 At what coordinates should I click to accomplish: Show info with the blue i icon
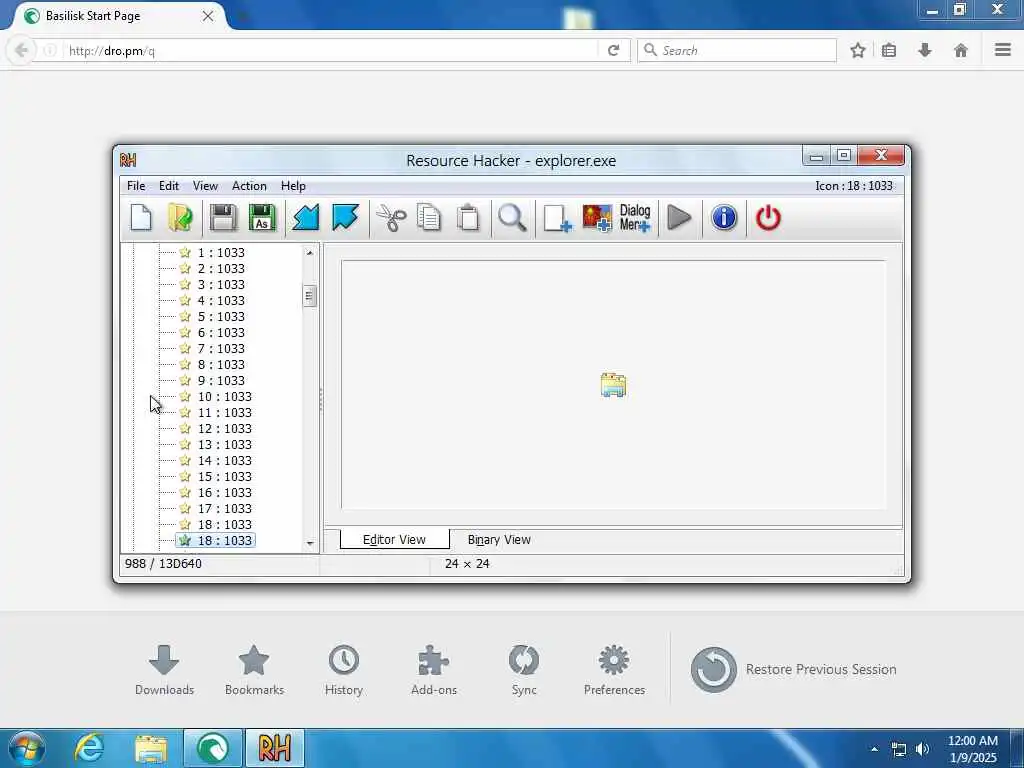pyautogui.click(x=724, y=218)
